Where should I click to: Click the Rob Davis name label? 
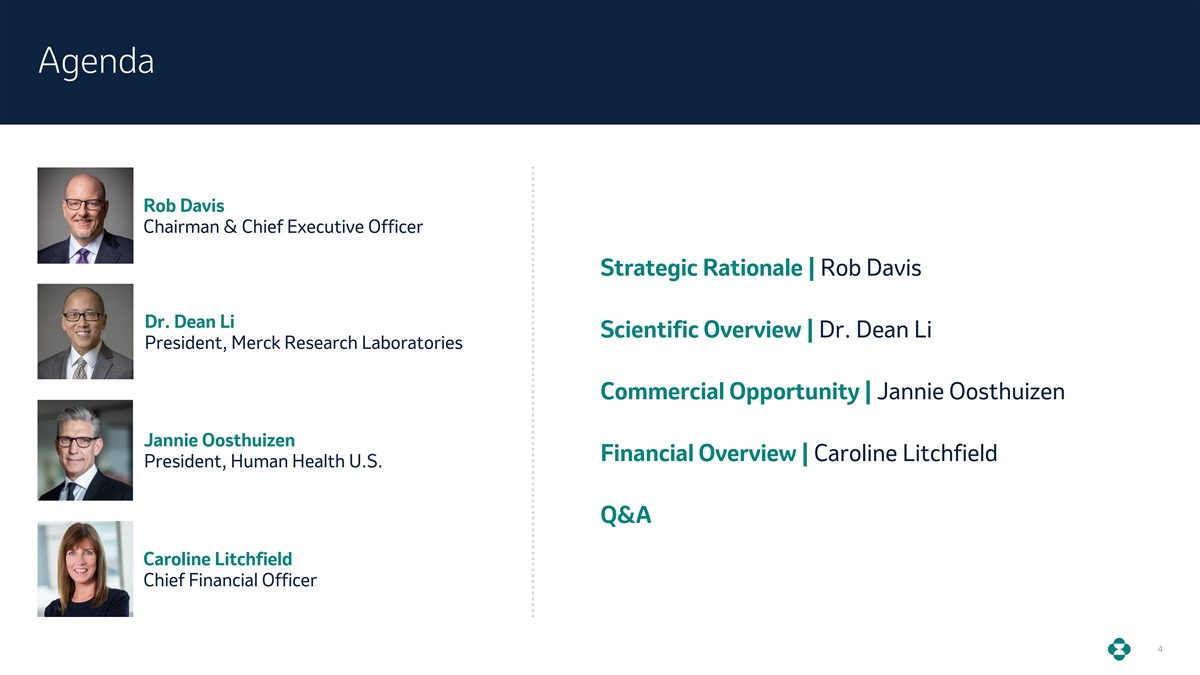click(x=184, y=206)
